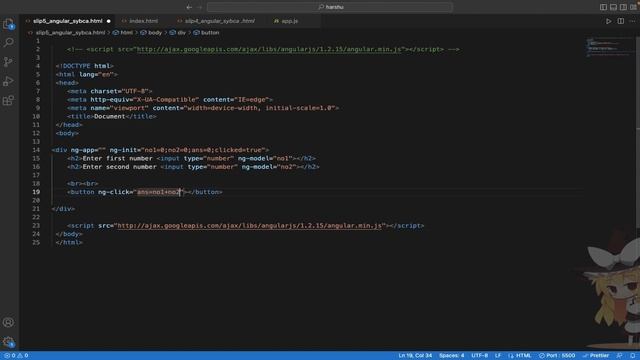Open the Customize Layout icon

[x=633, y=7]
